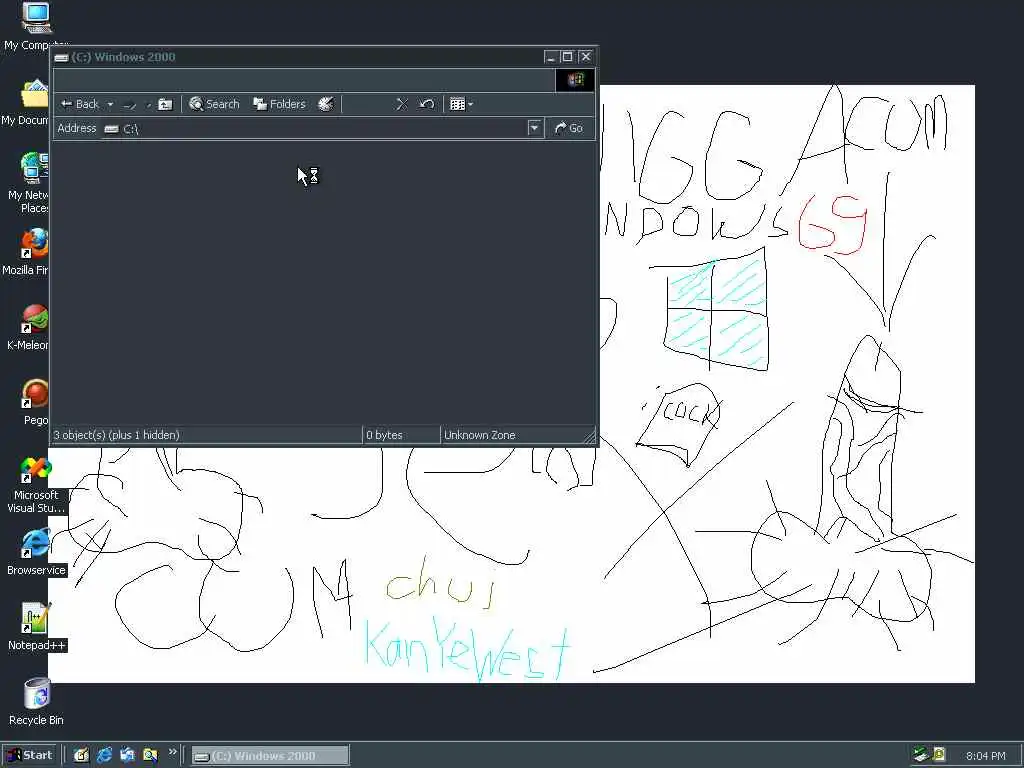Click the 8:04 PM taskbar clock
This screenshot has height=768, width=1024.
[x=985, y=756]
